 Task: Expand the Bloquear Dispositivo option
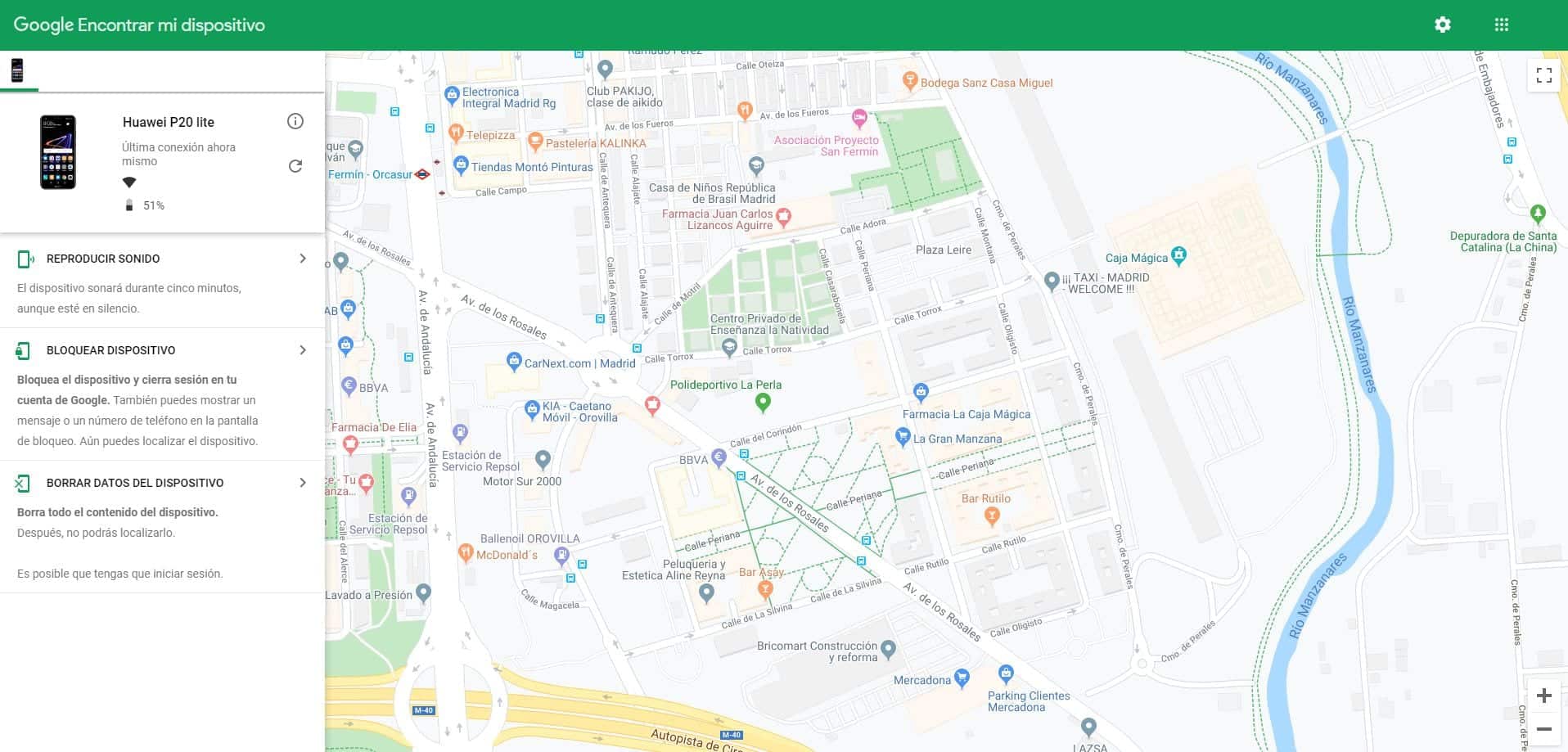point(303,350)
